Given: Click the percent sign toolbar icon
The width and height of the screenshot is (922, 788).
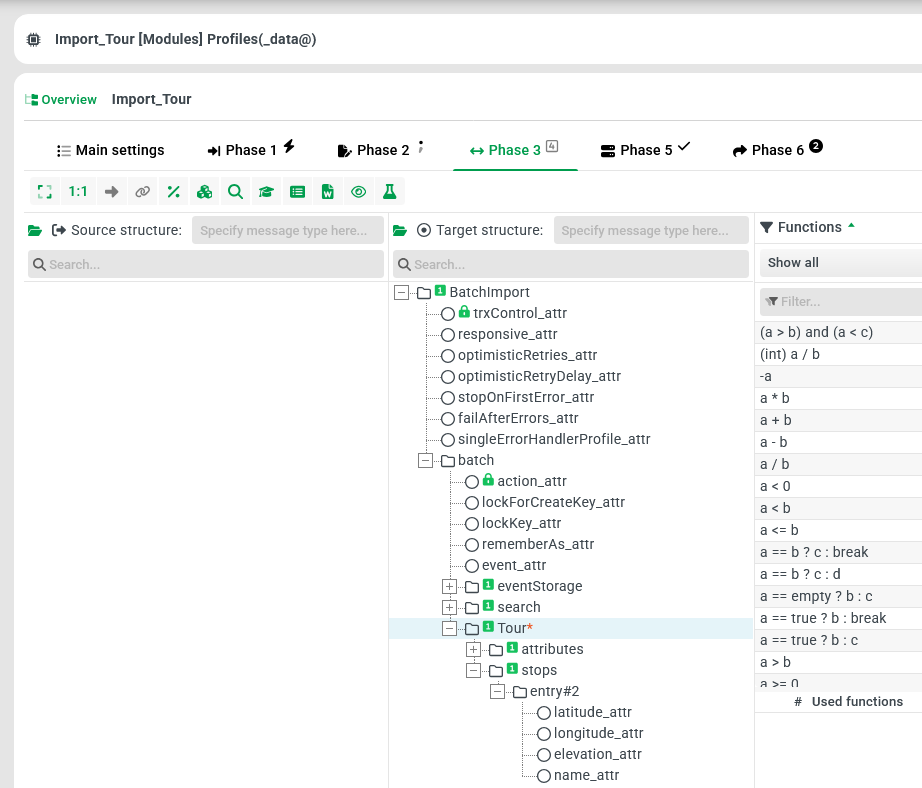Looking at the screenshot, I should [173, 191].
